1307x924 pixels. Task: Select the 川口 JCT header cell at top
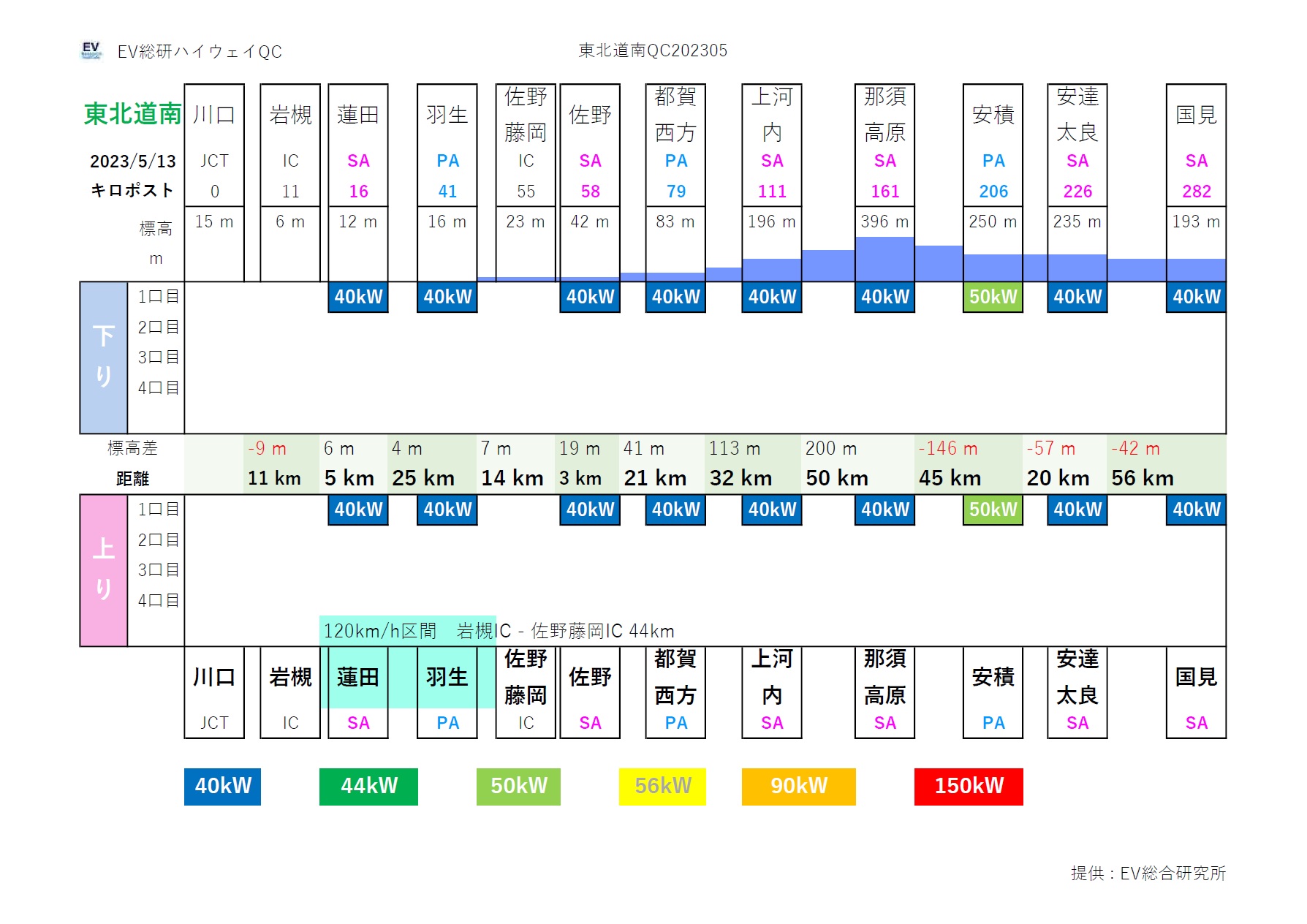tap(214, 145)
